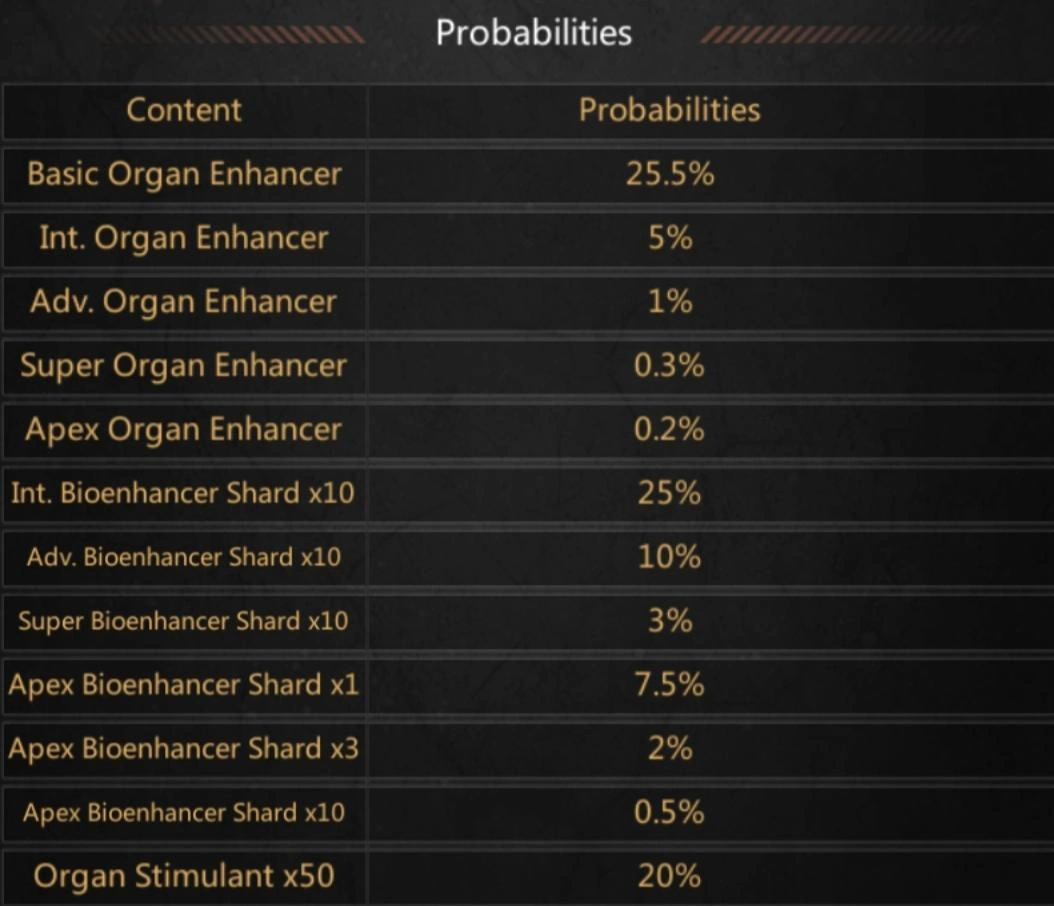
Task: Click Apex Bioenhancer Shard x1 entry
Action: pos(184,686)
